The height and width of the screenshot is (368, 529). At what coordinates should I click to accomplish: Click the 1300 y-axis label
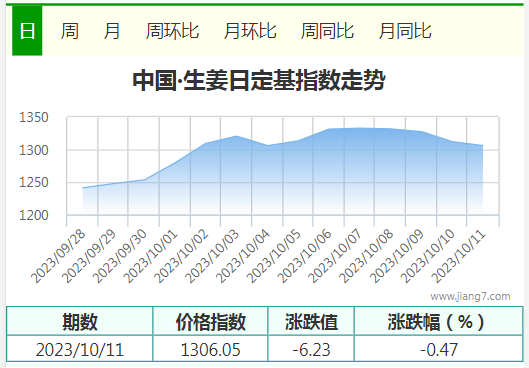[34, 150]
